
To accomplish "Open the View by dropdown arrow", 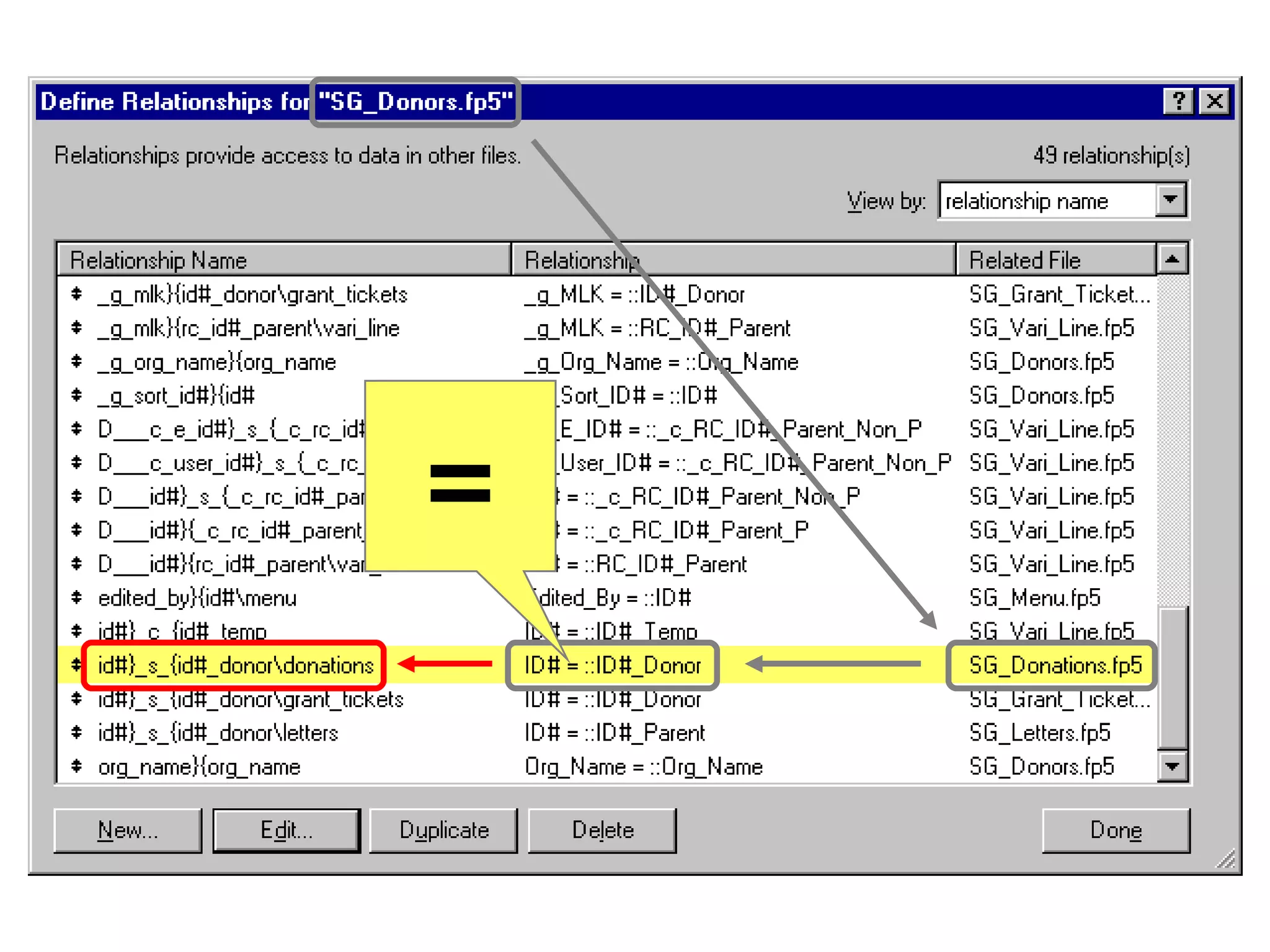I will pos(1171,200).
